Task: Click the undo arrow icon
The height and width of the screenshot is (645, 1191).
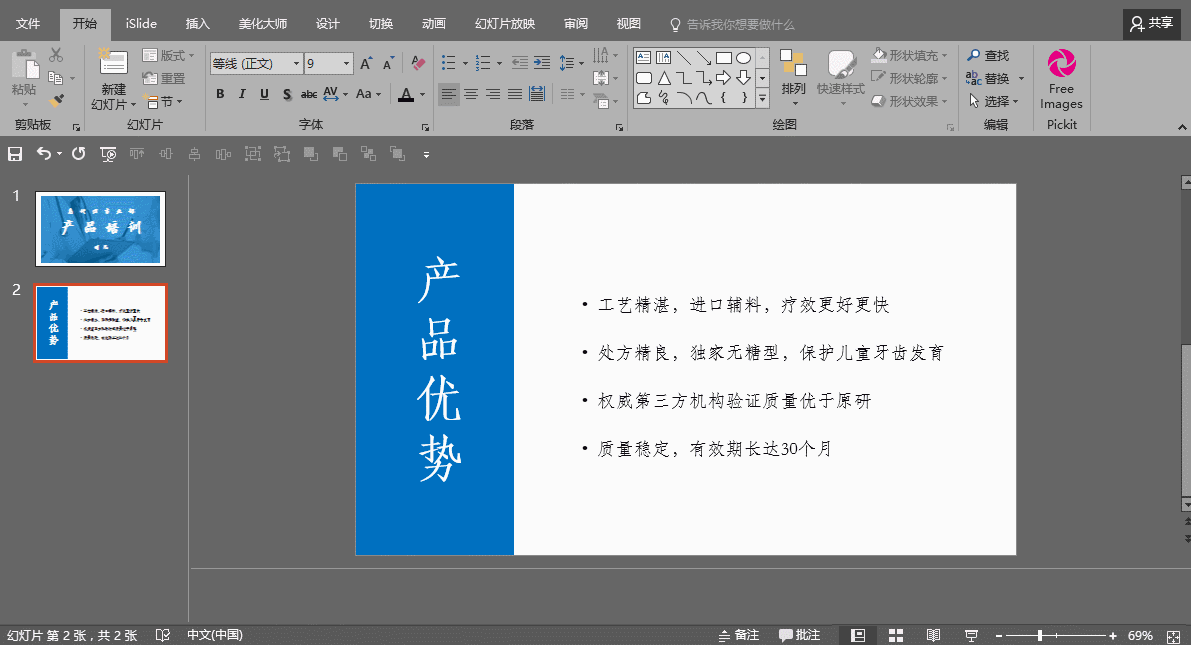Action: pyautogui.click(x=43, y=154)
